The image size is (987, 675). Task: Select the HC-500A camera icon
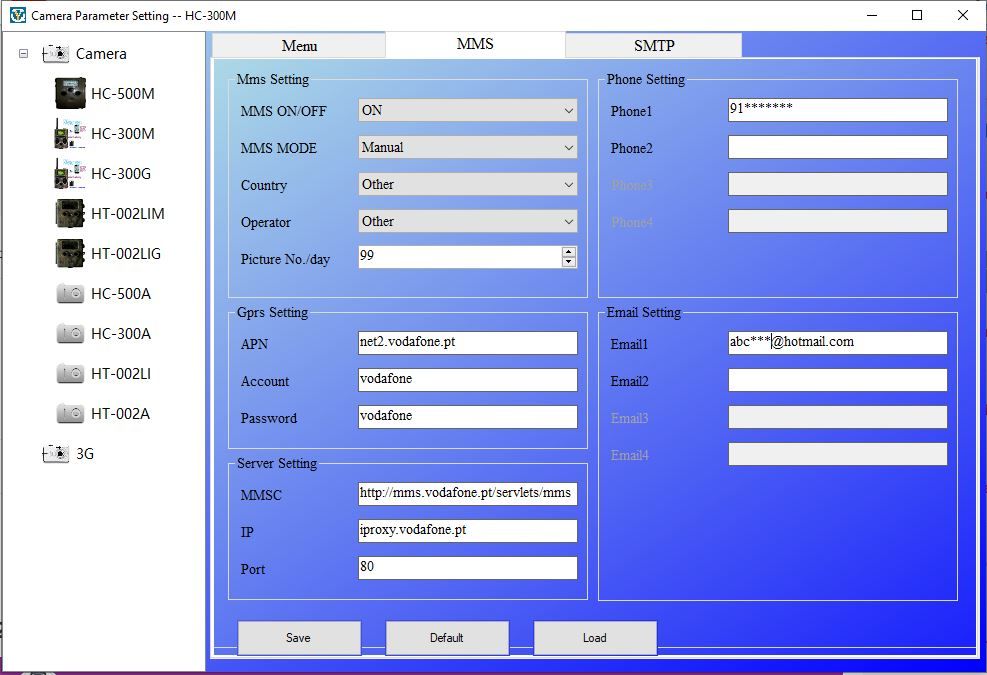tap(70, 294)
